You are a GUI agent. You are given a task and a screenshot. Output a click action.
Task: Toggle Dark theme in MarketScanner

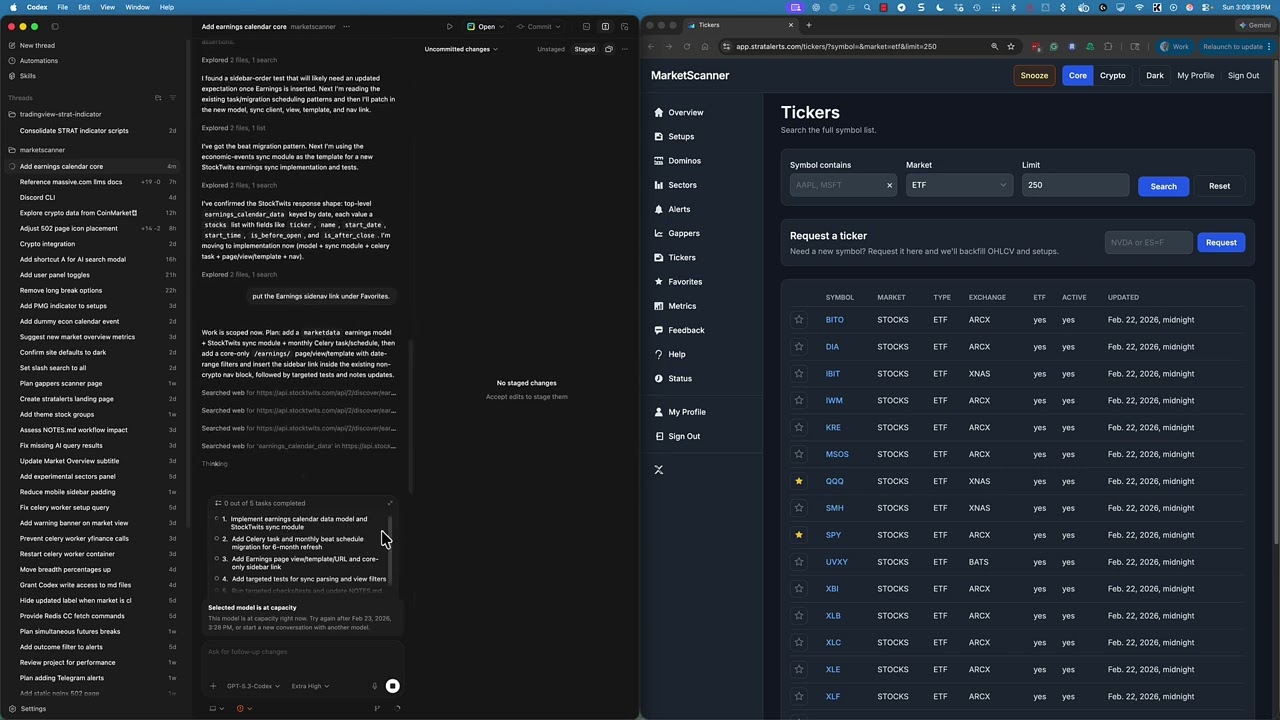point(1155,75)
